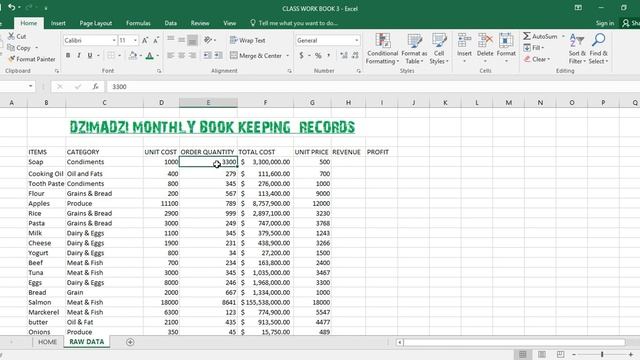640x360 pixels.
Task: Open Sort & Filter options
Action: 577,49
